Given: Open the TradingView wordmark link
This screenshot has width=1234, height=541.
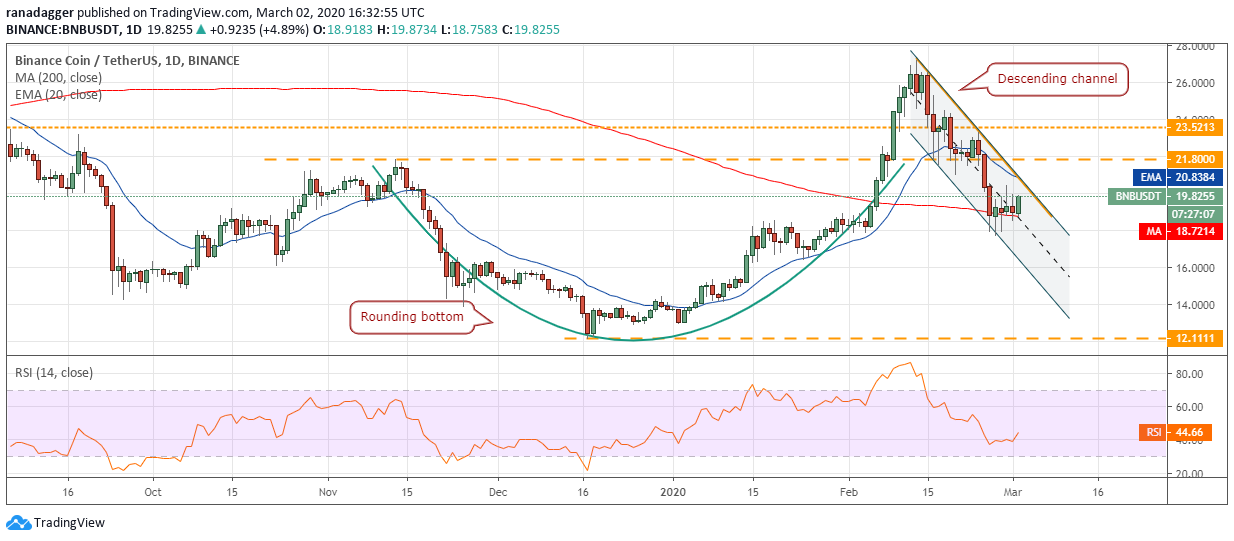Looking at the screenshot, I should tap(69, 522).
